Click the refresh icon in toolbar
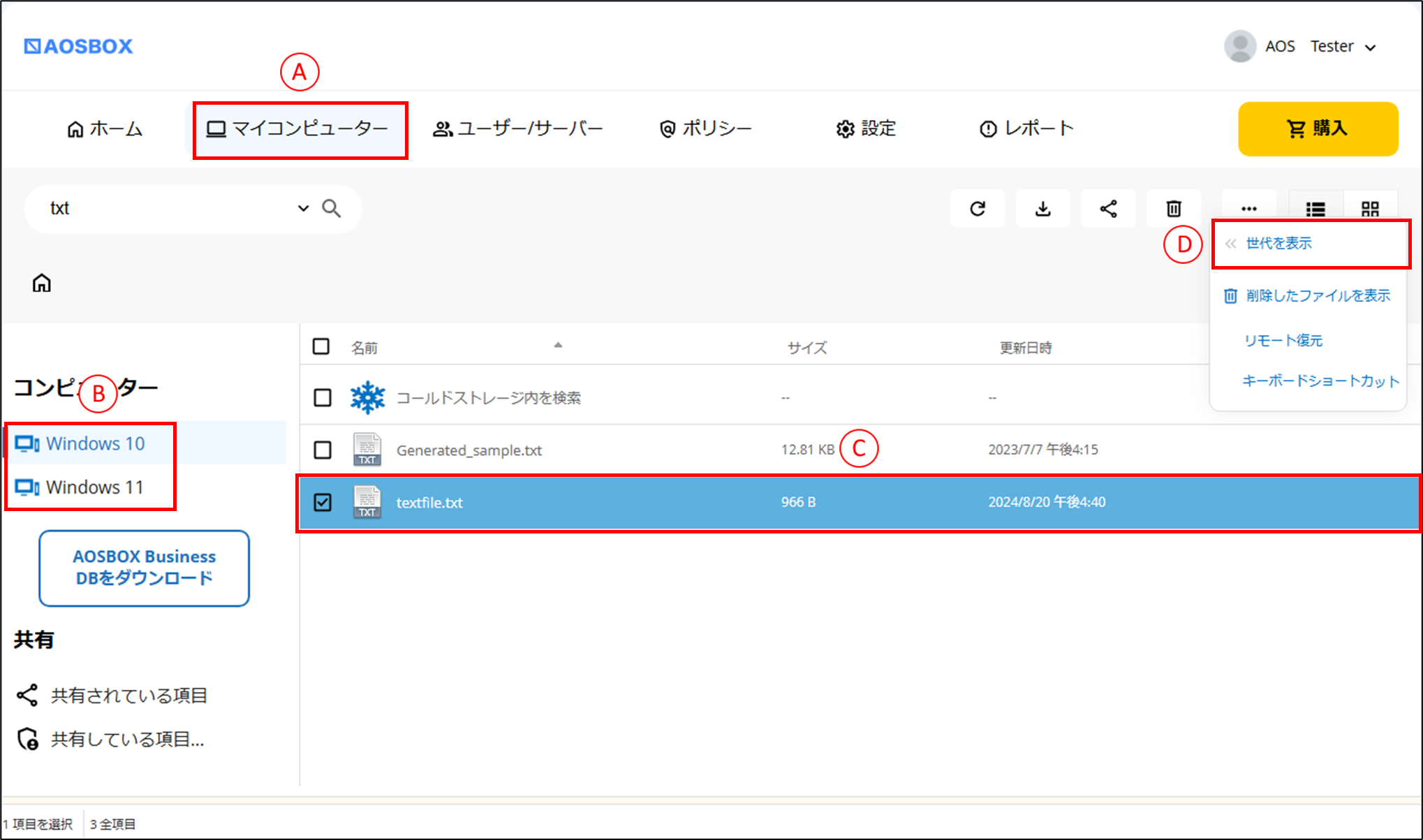Viewport: 1423px width, 840px height. coord(978,209)
